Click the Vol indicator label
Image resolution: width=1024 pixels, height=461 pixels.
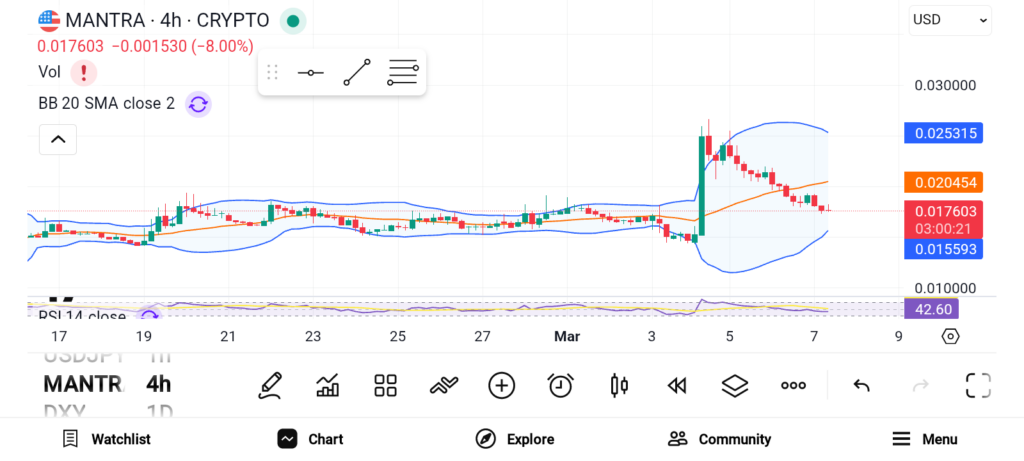click(x=50, y=72)
